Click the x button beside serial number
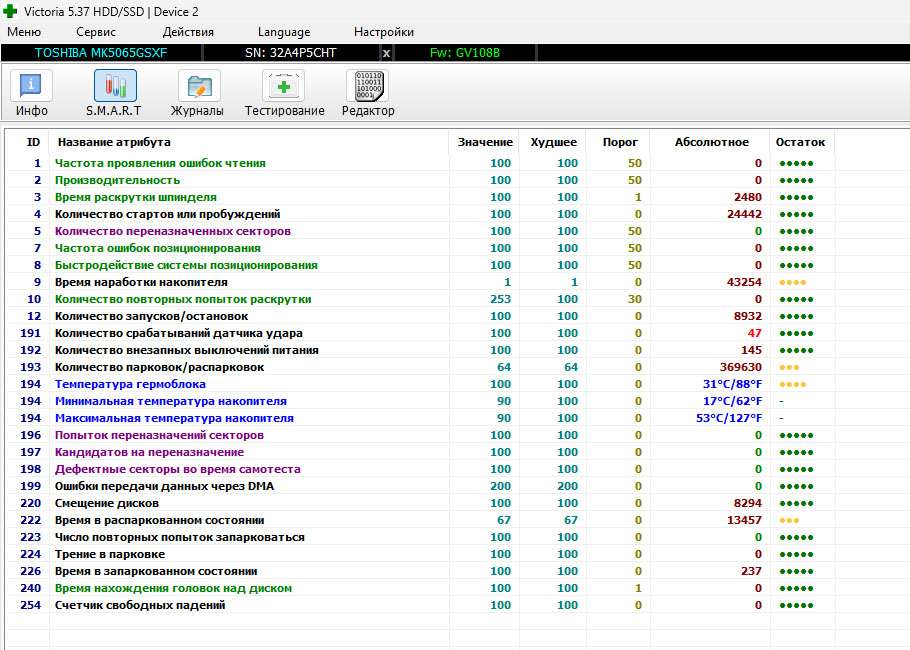Screen dimensions: 910x650 387,52
